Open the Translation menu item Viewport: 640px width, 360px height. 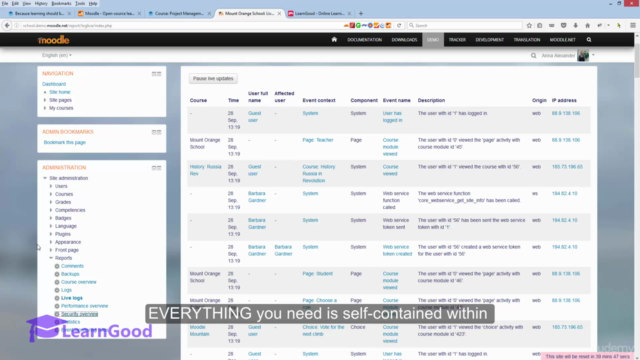click(527, 40)
